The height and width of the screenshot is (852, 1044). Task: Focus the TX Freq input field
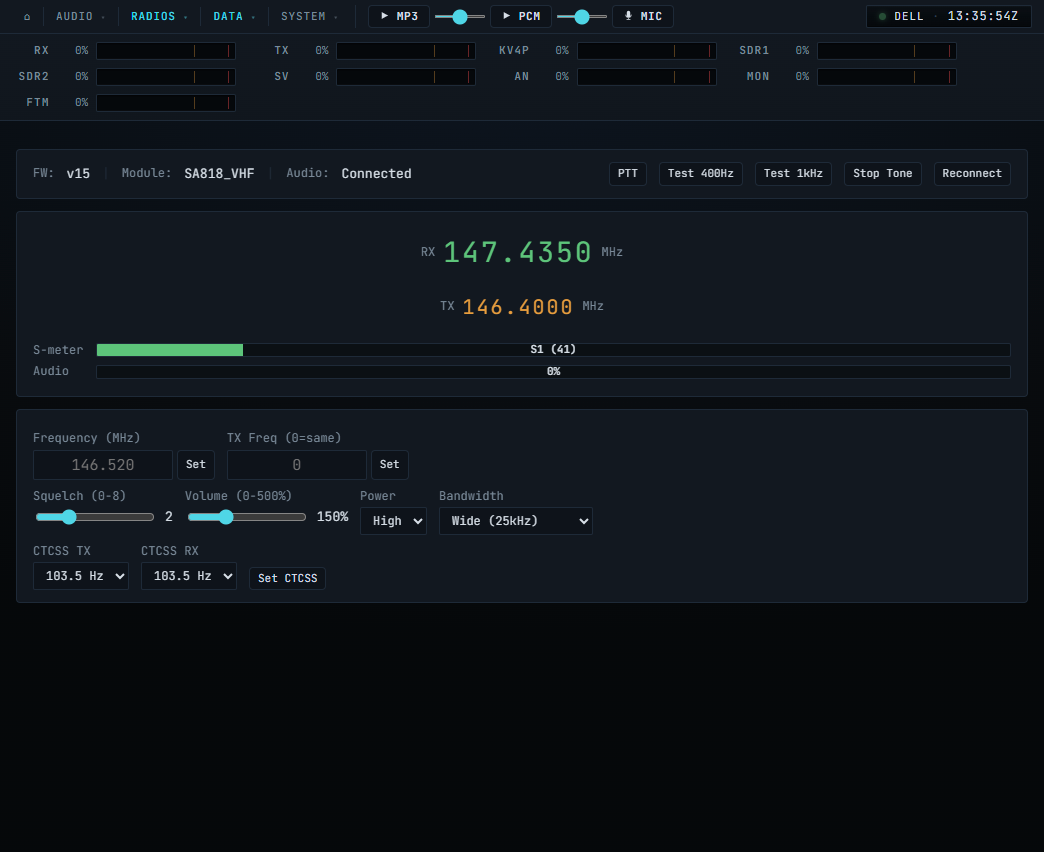[x=296, y=465]
